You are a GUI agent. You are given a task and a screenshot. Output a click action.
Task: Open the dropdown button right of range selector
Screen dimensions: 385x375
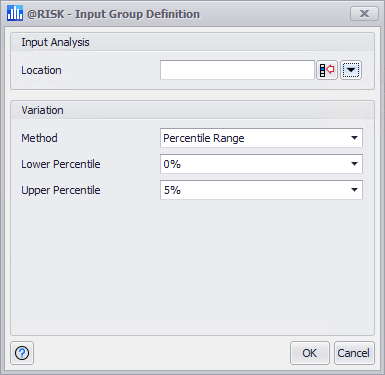(x=351, y=70)
